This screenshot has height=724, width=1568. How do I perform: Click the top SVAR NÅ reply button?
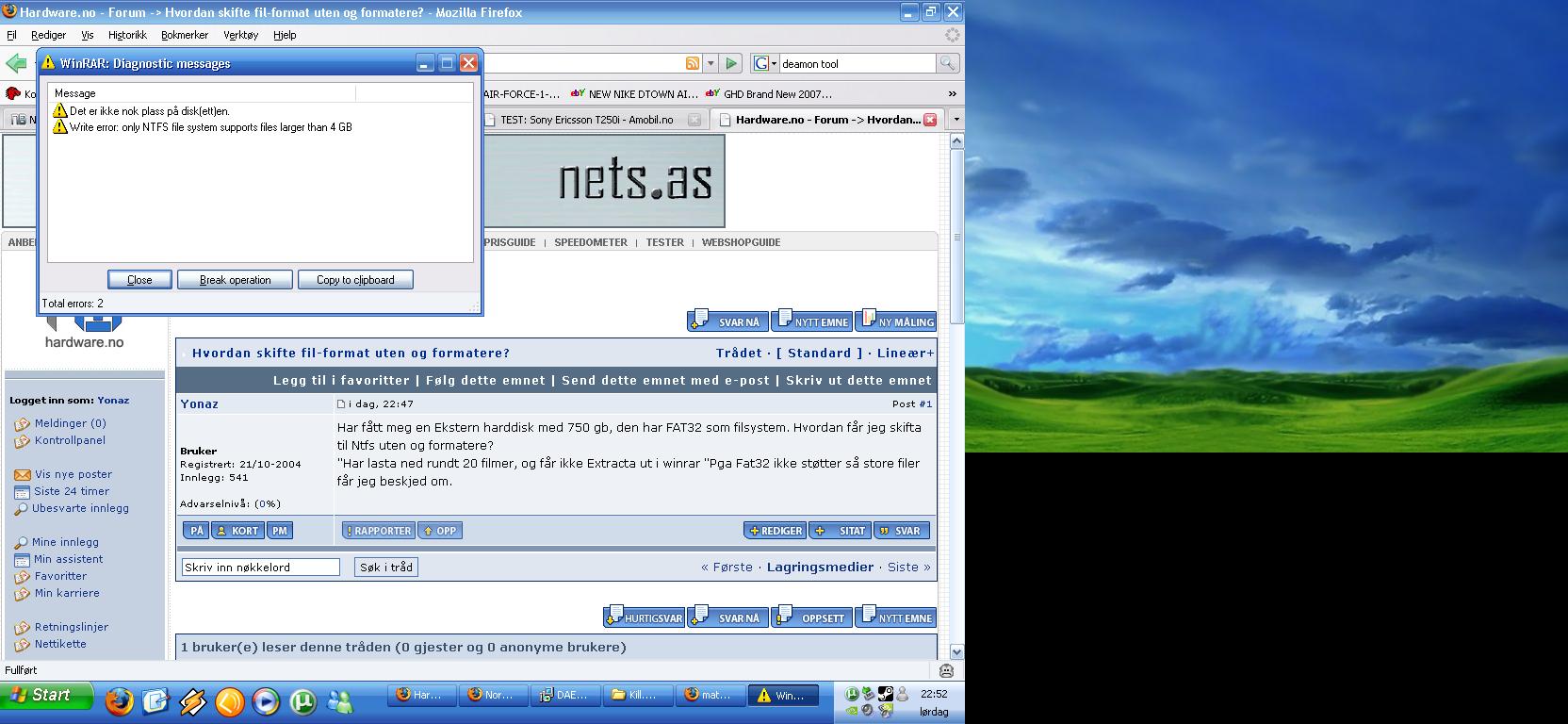point(727,321)
